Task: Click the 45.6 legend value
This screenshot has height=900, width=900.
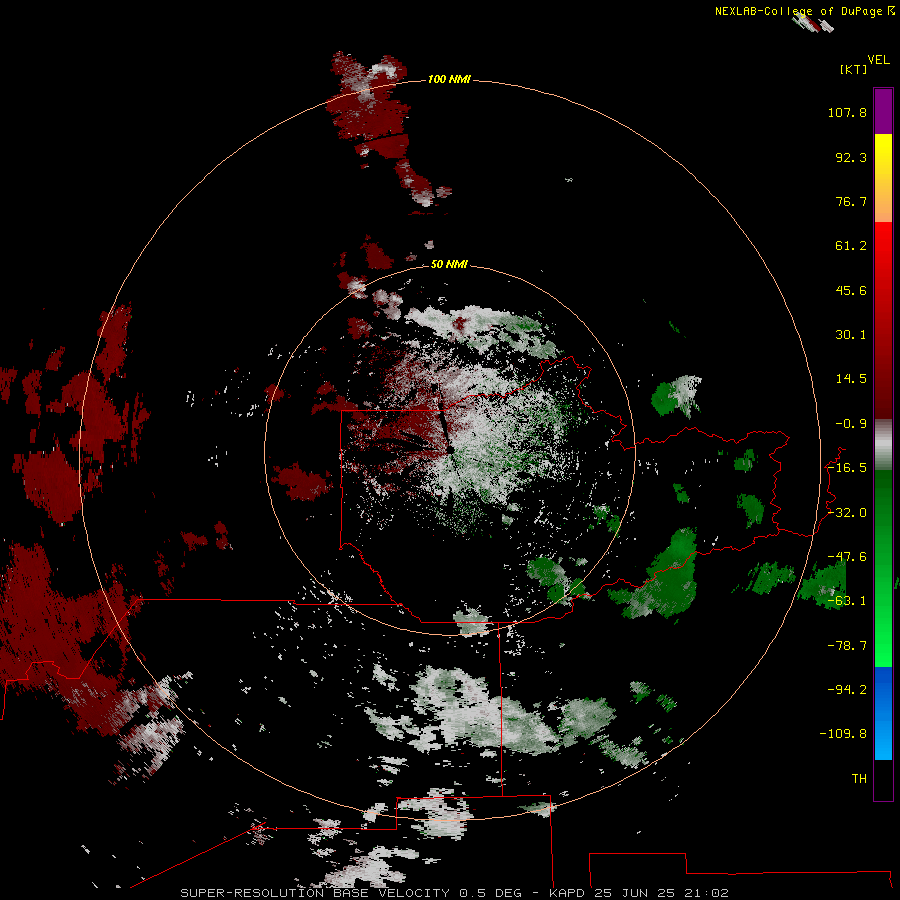Action: pyautogui.click(x=851, y=290)
